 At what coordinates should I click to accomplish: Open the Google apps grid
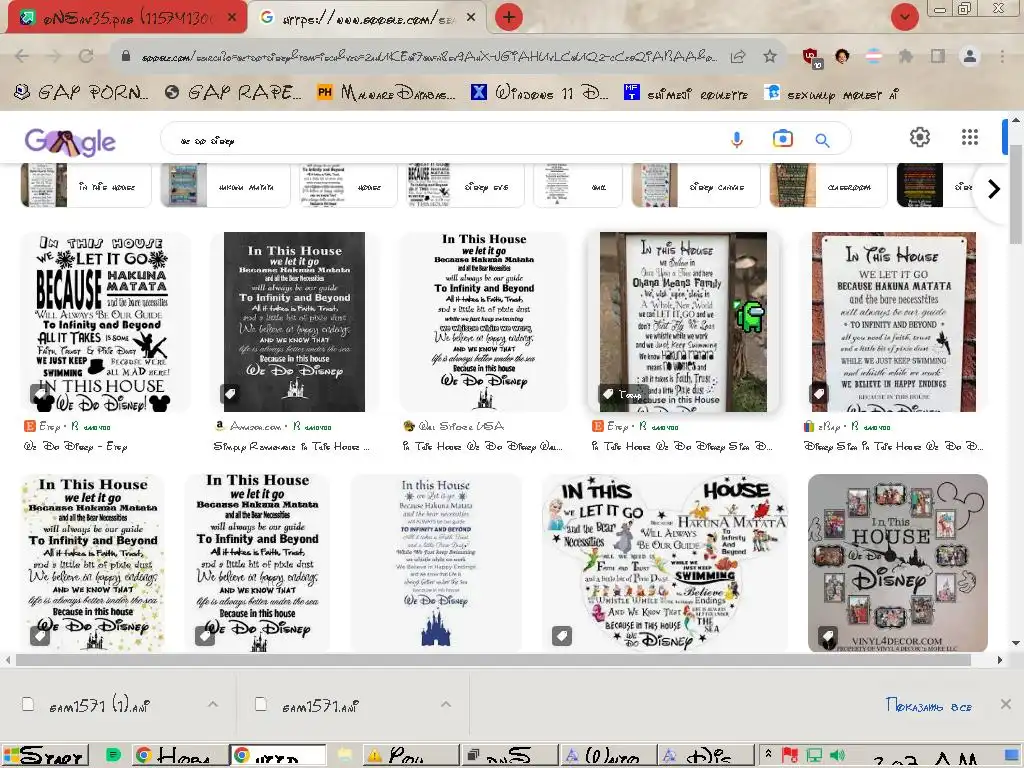(x=970, y=137)
